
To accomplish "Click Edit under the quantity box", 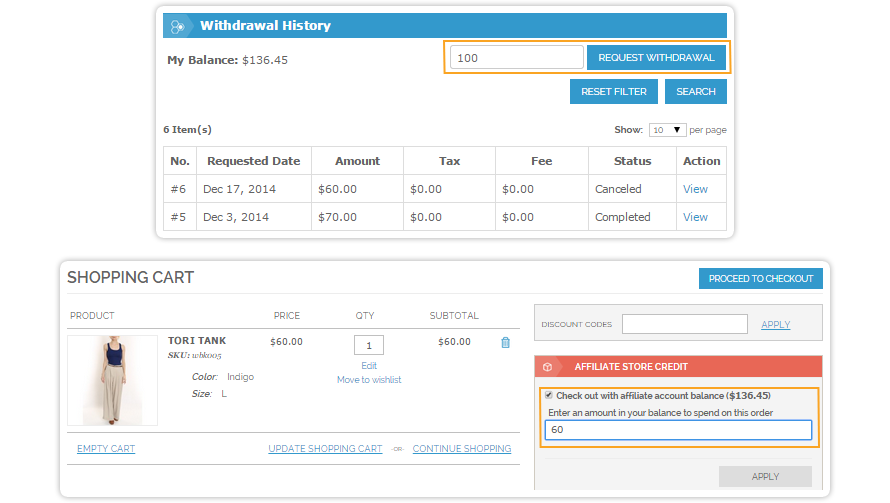I will [369, 366].
